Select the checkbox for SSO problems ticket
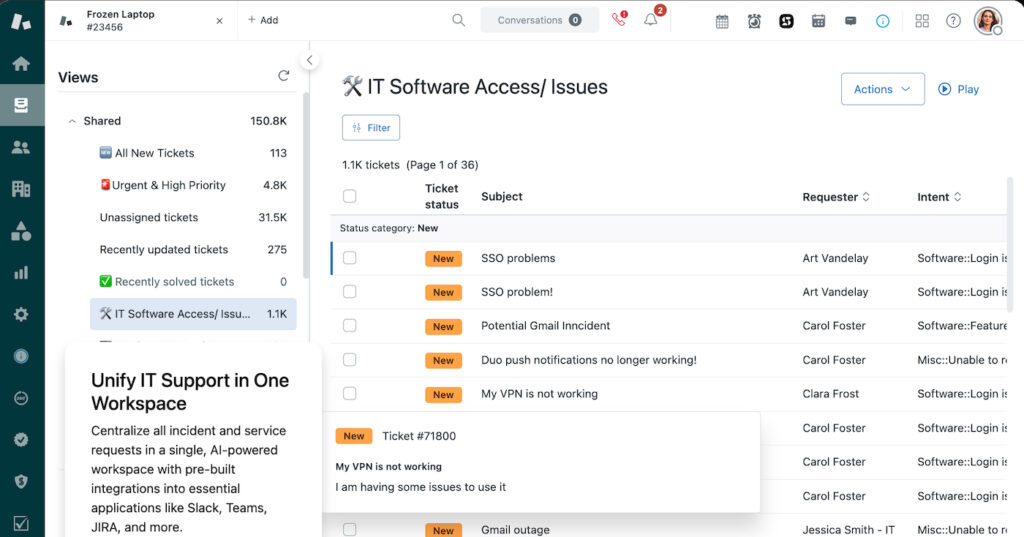 pos(350,258)
